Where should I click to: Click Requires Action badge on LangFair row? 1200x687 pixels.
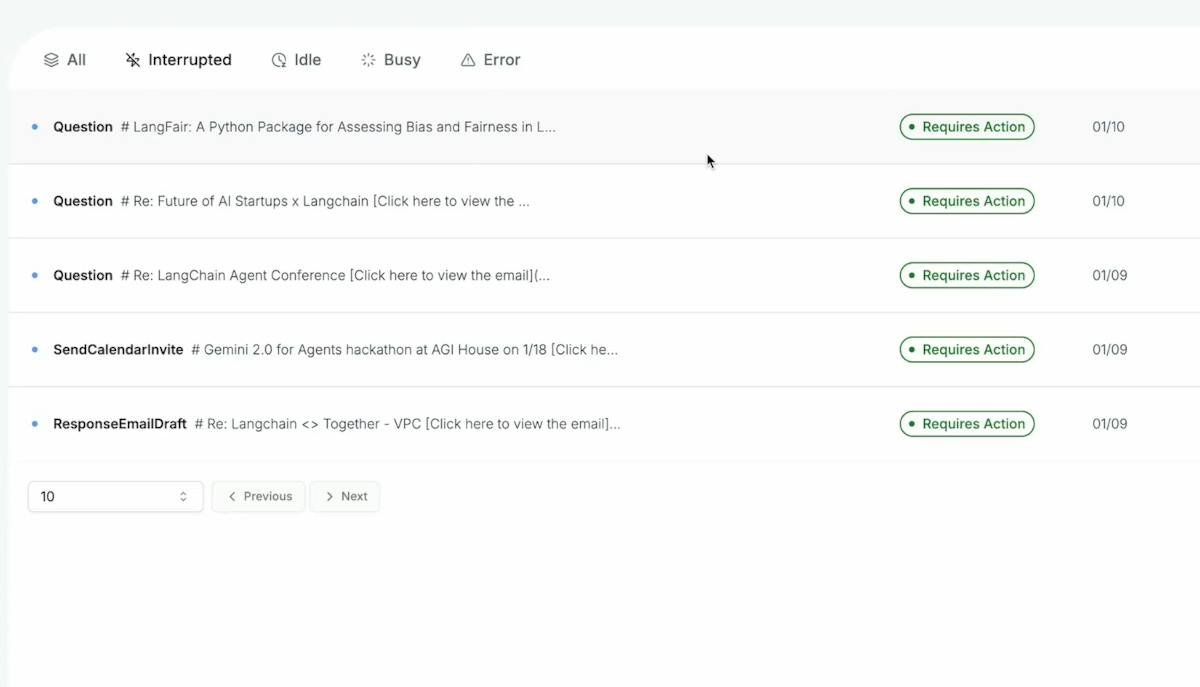click(x=967, y=127)
